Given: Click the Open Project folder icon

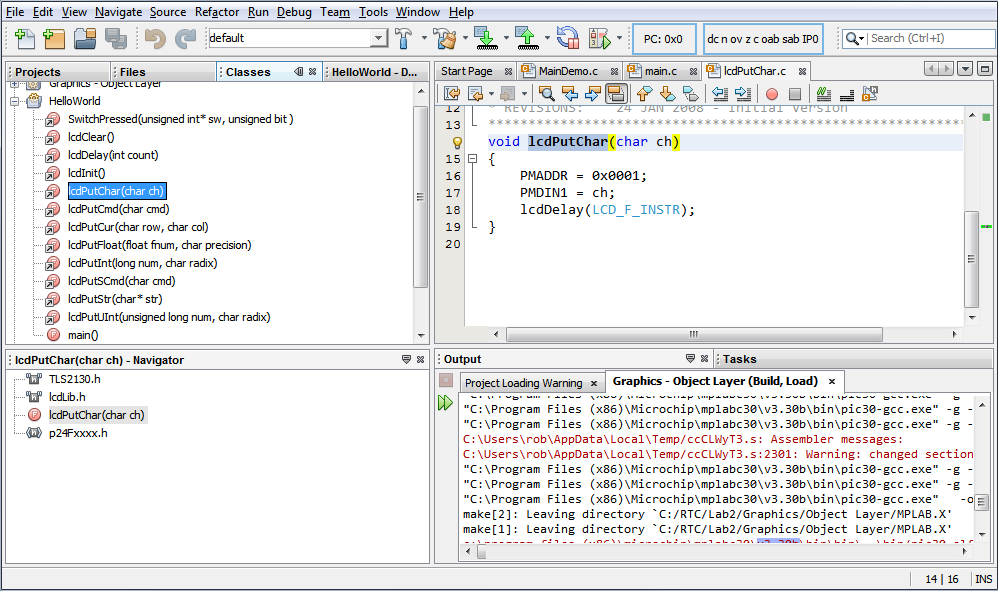Looking at the screenshot, I should [x=85, y=39].
